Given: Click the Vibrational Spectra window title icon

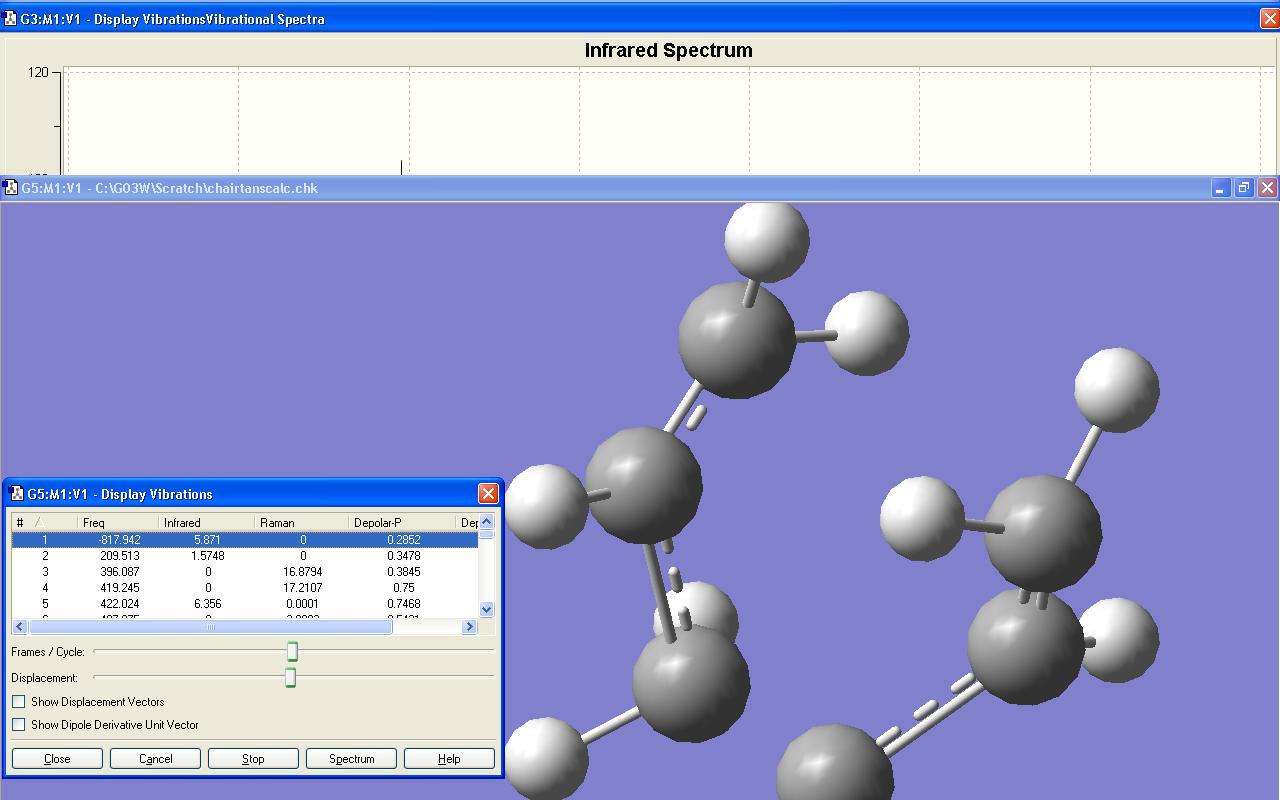Looking at the screenshot, I should [10, 19].
